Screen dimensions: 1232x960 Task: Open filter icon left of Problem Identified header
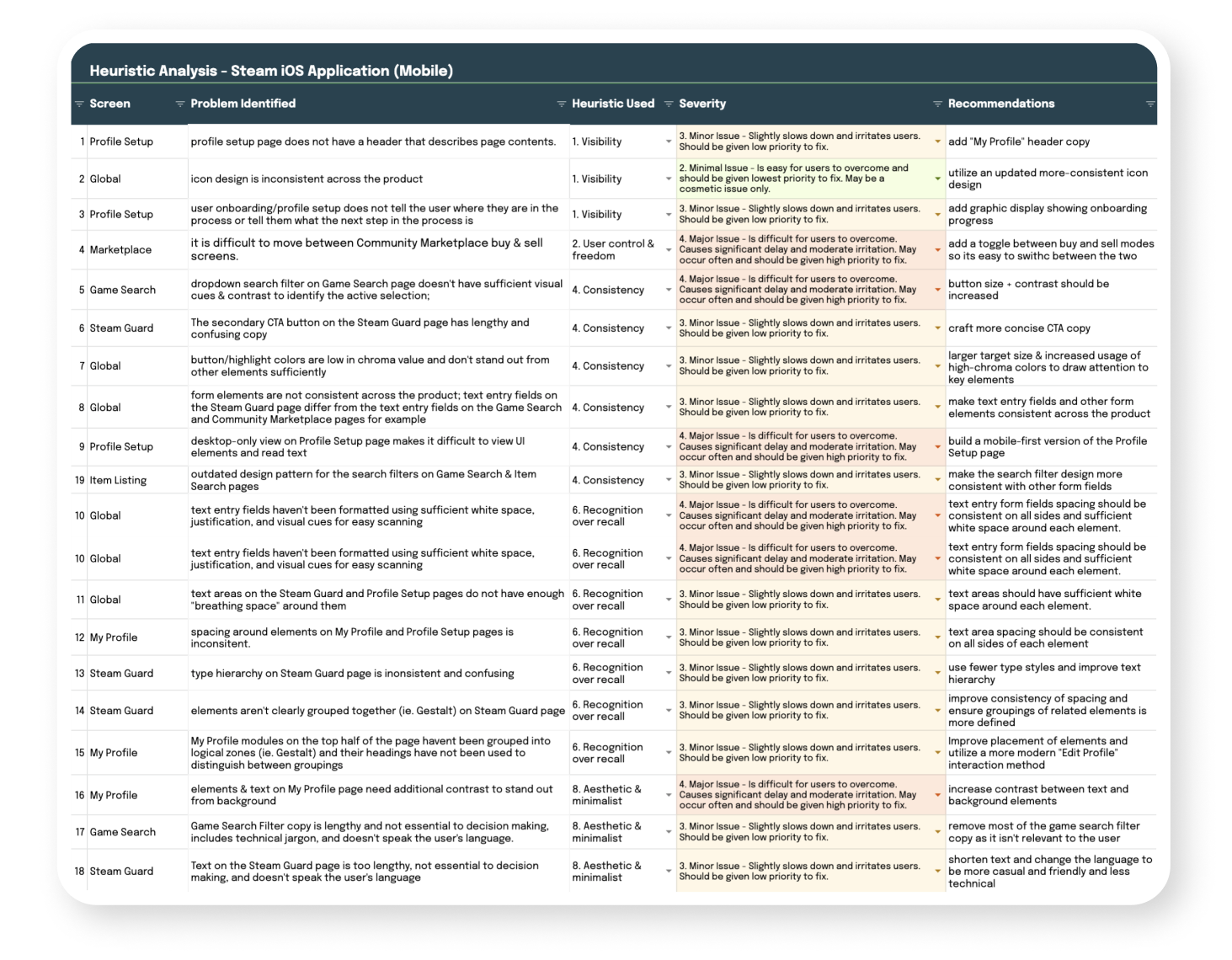coord(180,104)
